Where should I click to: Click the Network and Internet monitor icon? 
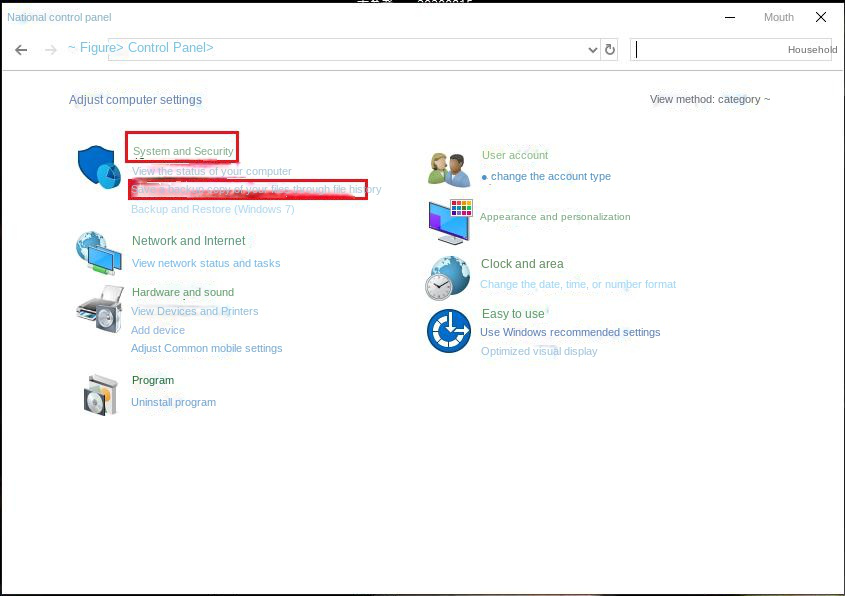pos(98,254)
